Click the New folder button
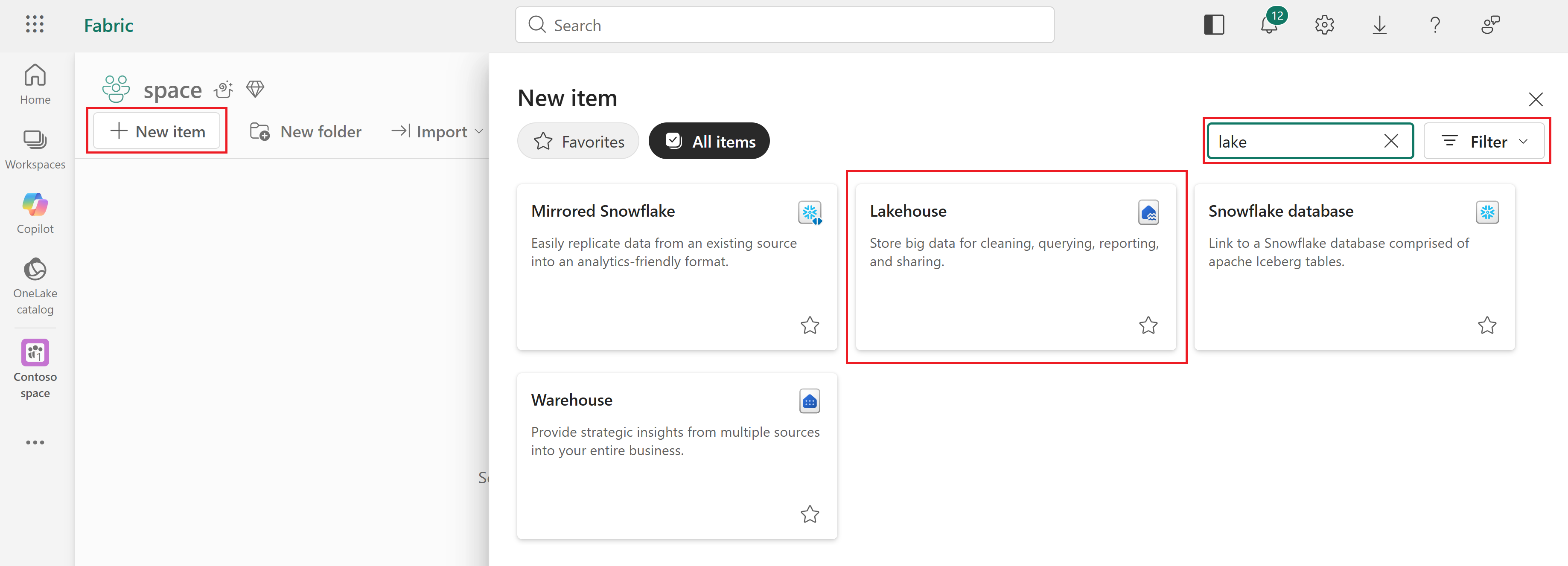The height and width of the screenshot is (566, 1568). tap(306, 131)
